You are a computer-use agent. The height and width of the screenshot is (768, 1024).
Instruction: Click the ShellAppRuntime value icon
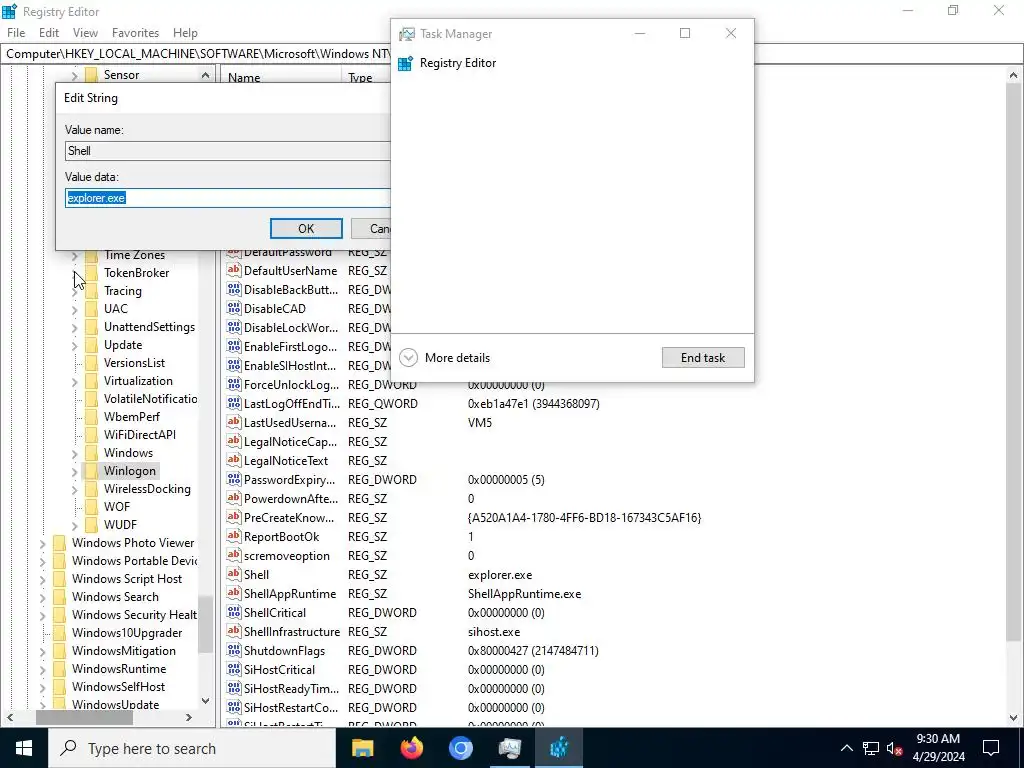click(x=233, y=594)
